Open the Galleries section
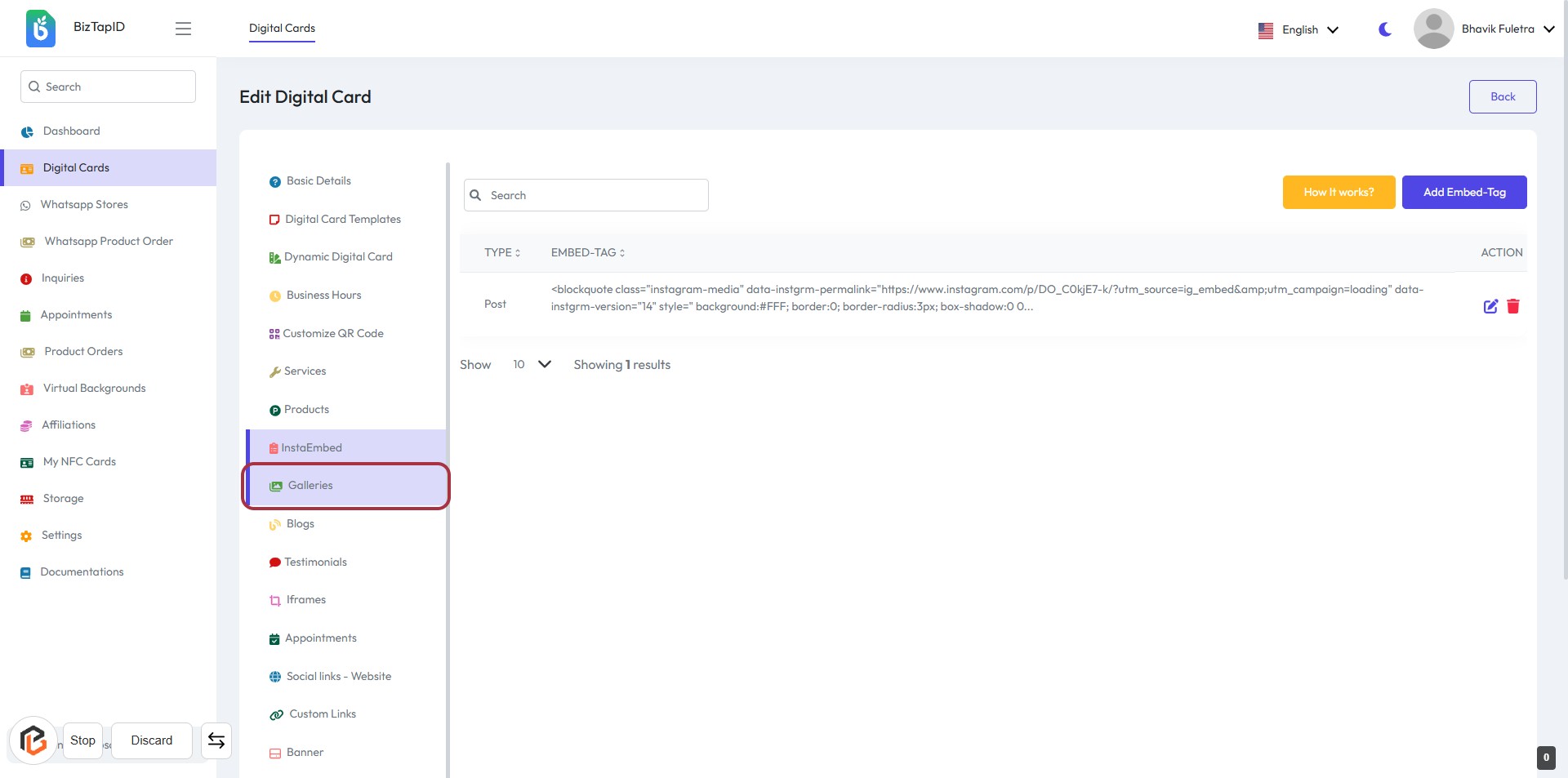1568x778 pixels. point(310,486)
